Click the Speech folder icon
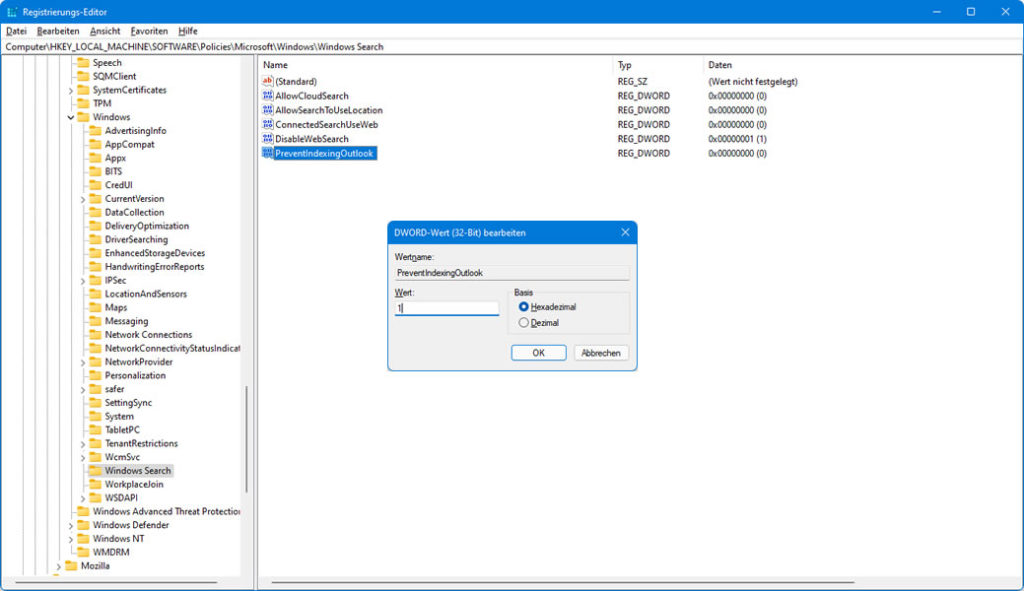 (x=83, y=63)
